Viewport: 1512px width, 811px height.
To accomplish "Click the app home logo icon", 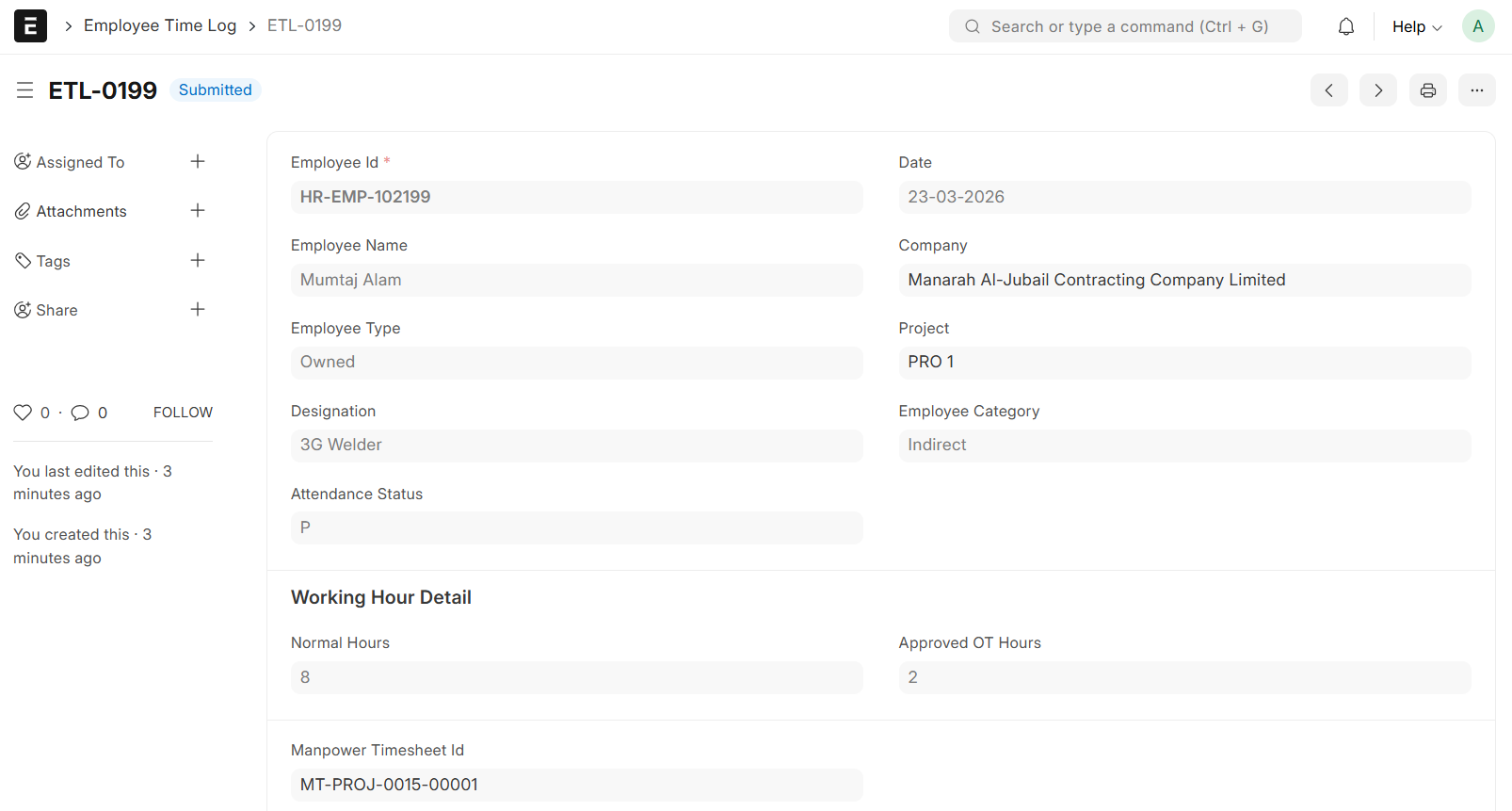I will pyautogui.click(x=30, y=26).
